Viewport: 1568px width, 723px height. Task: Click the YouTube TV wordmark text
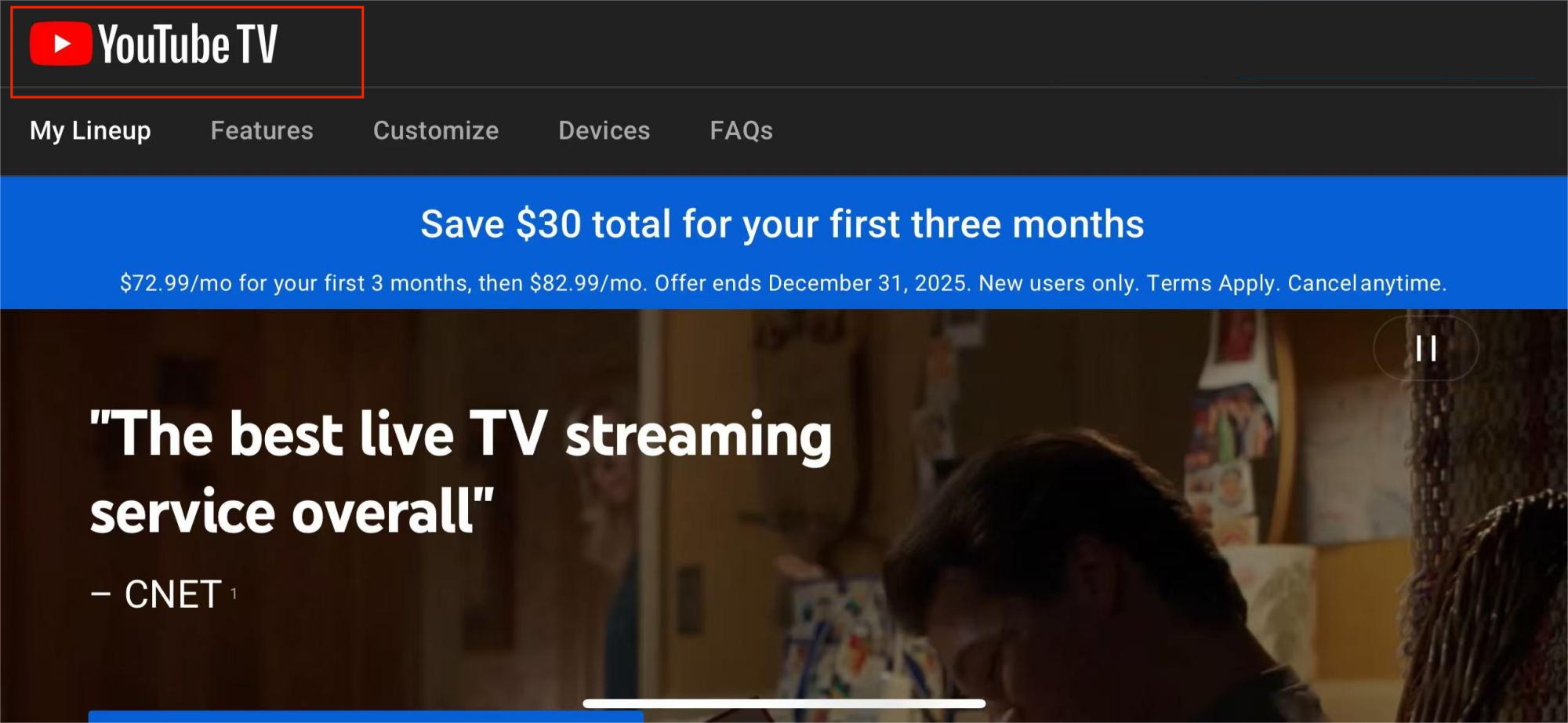tap(188, 44)
